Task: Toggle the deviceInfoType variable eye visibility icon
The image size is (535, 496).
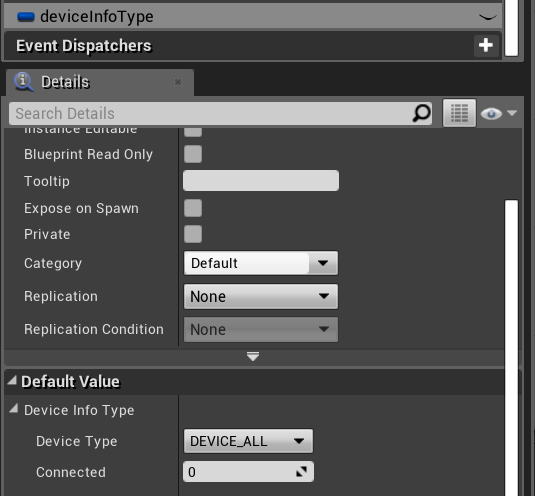Action: [488, 17]
